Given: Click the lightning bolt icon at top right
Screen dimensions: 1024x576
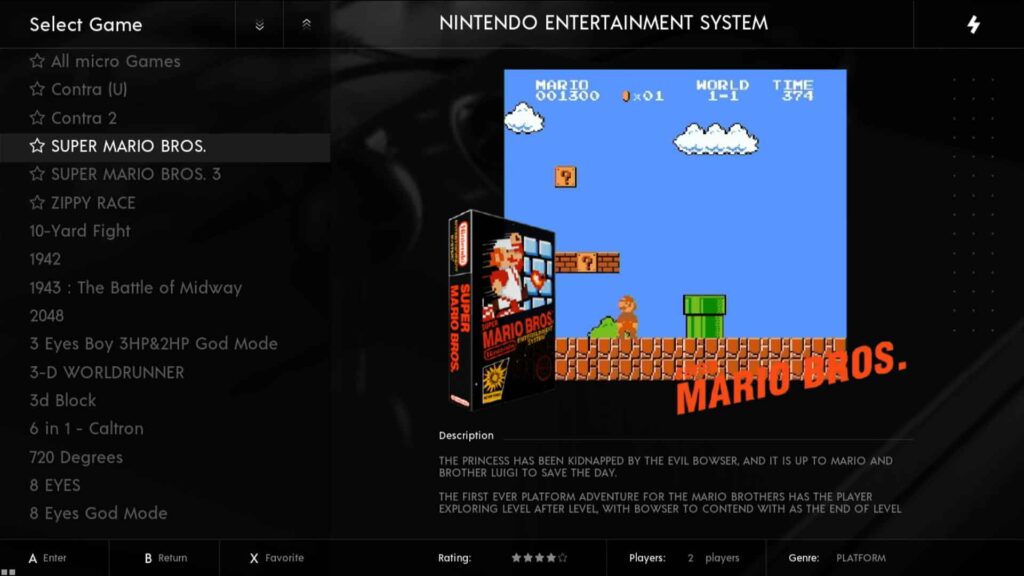Looking at the screenshot, I should (x=973, y=24).
